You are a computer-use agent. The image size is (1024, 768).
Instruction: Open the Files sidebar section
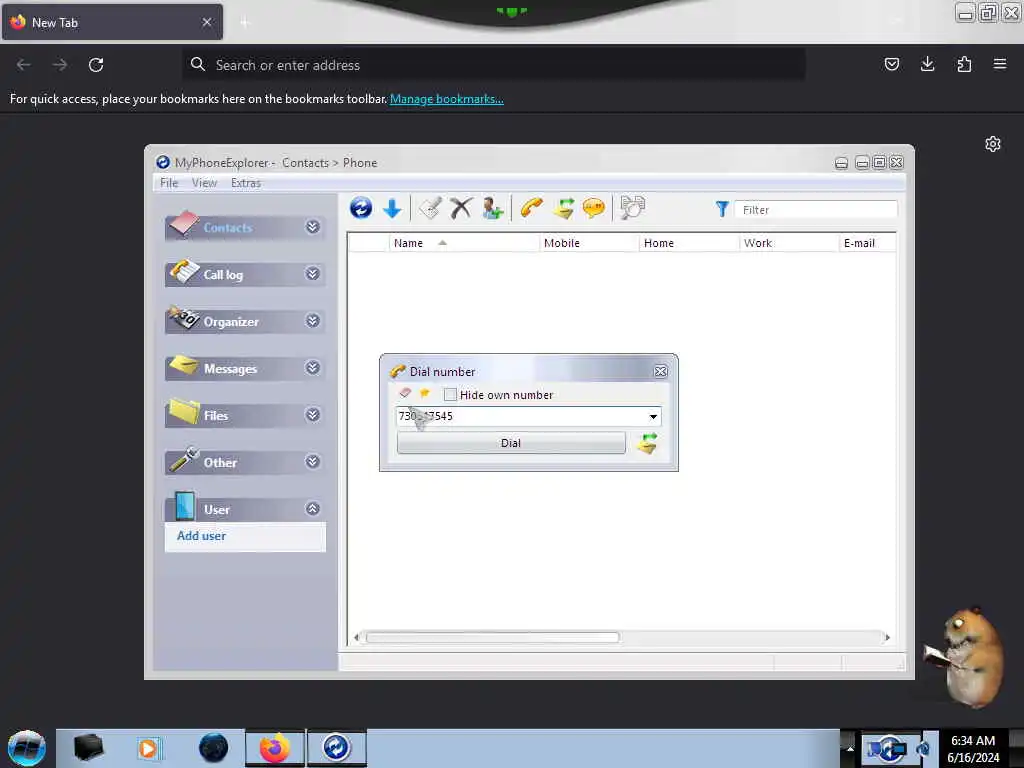click(x=245, y=415)
